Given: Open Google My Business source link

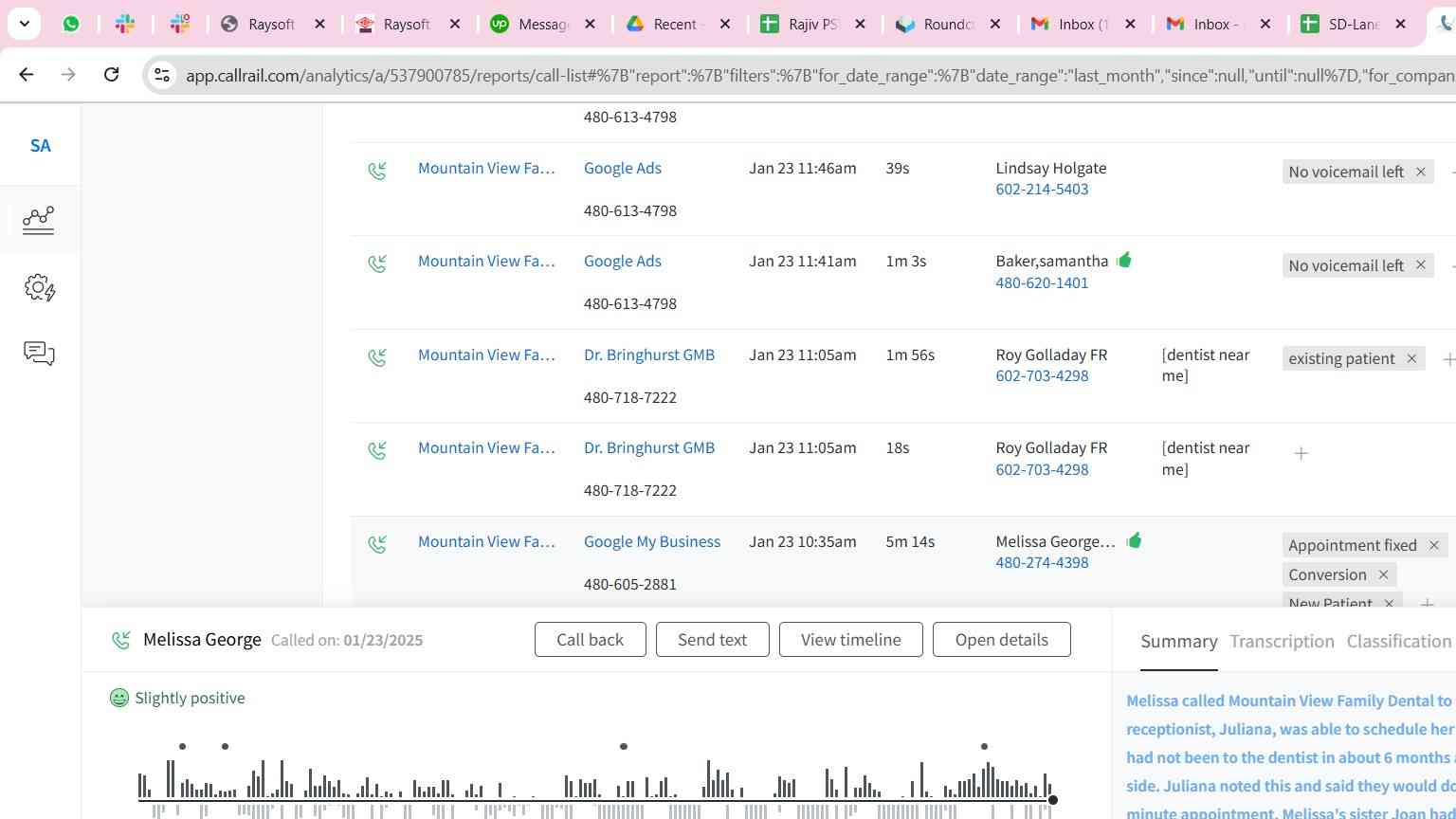Looking at the screenshot, I should point(652,541).
